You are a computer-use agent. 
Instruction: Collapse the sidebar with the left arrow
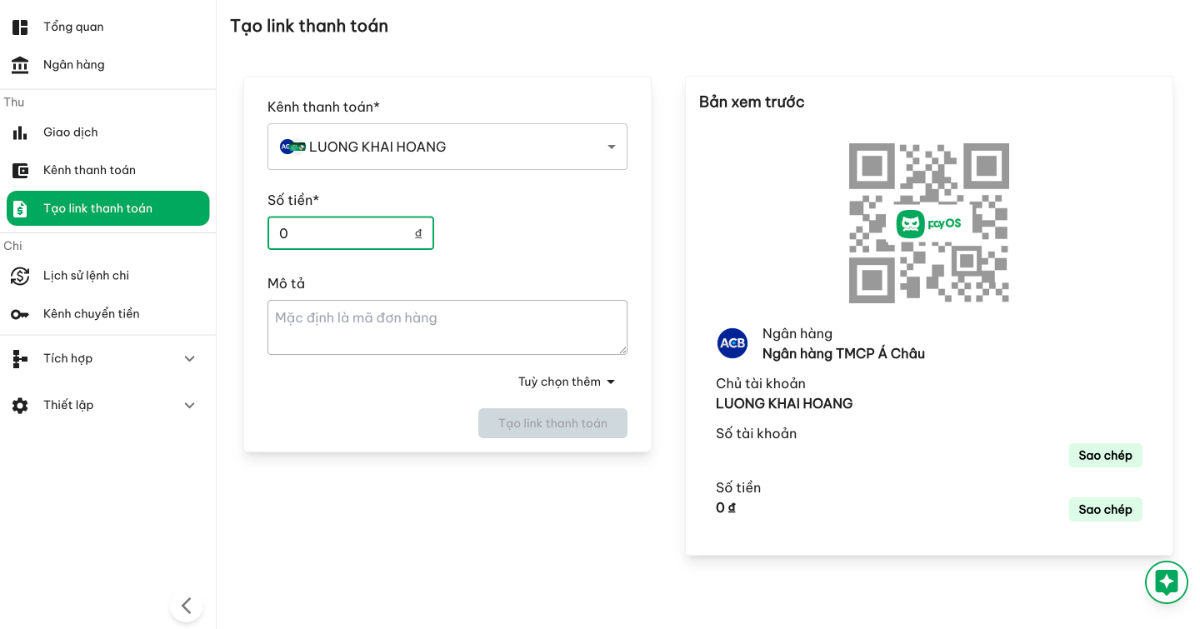click(186, 605)
